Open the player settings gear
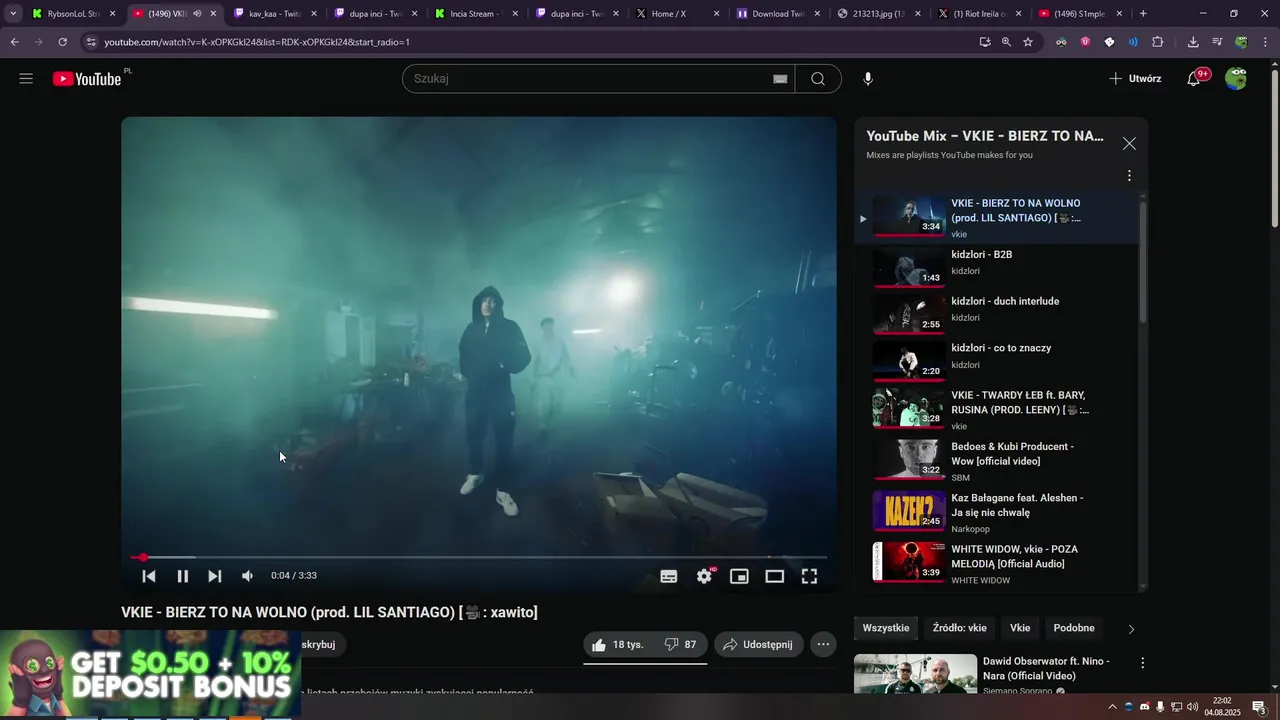The width and height of the screenshot is (1280, 720). click(x=705, y=576)
